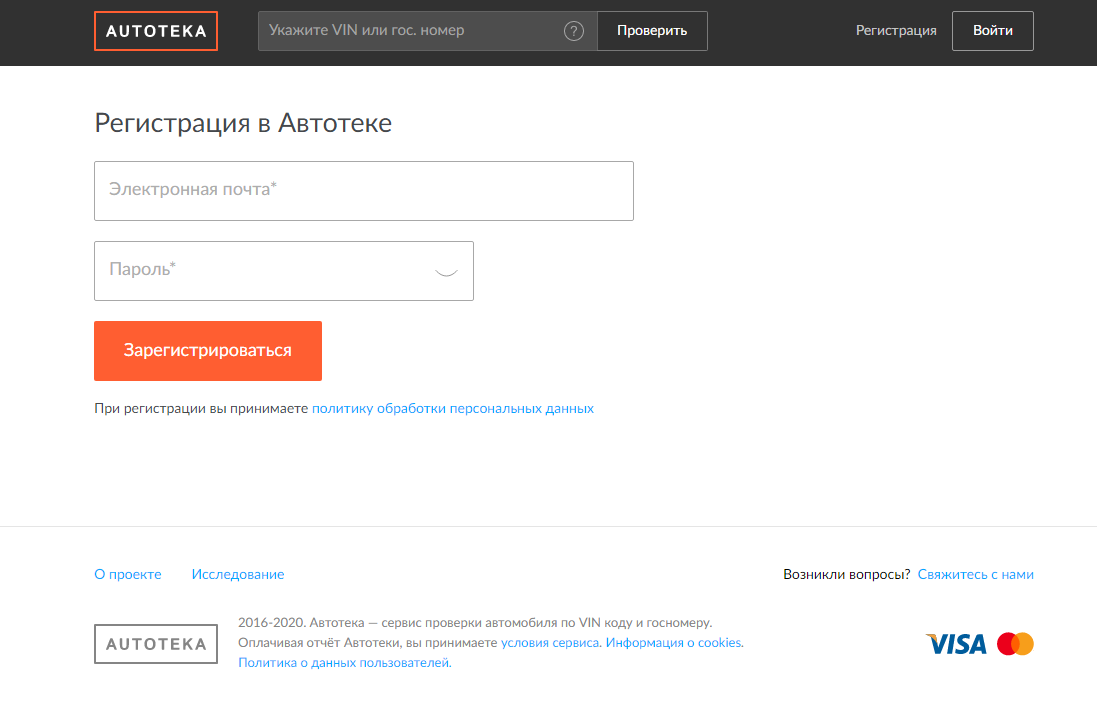Open the О проекте footer link
The image size is (1097, 707).
tap(128, 574)
